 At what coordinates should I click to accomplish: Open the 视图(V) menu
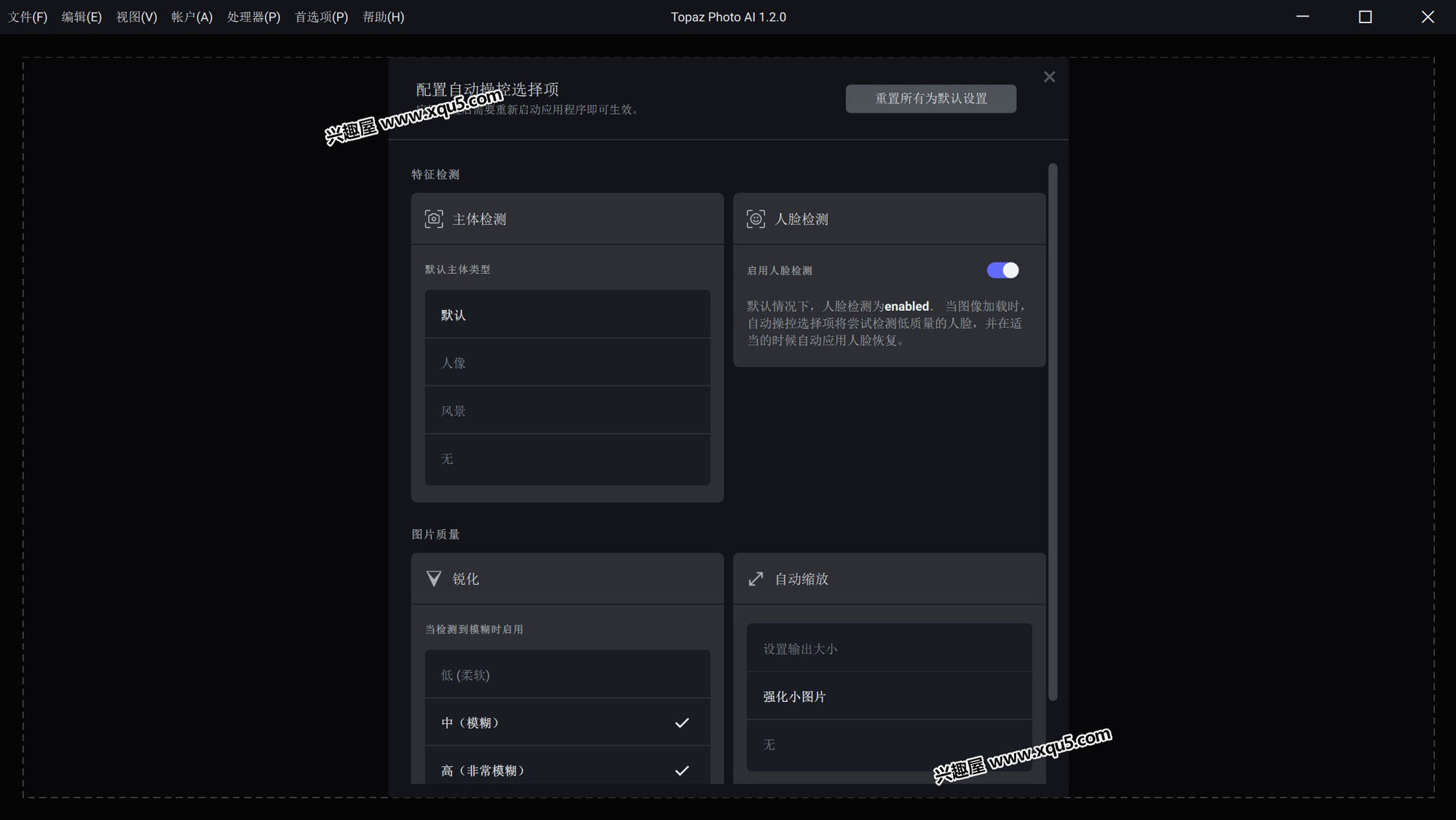point(137,17)
